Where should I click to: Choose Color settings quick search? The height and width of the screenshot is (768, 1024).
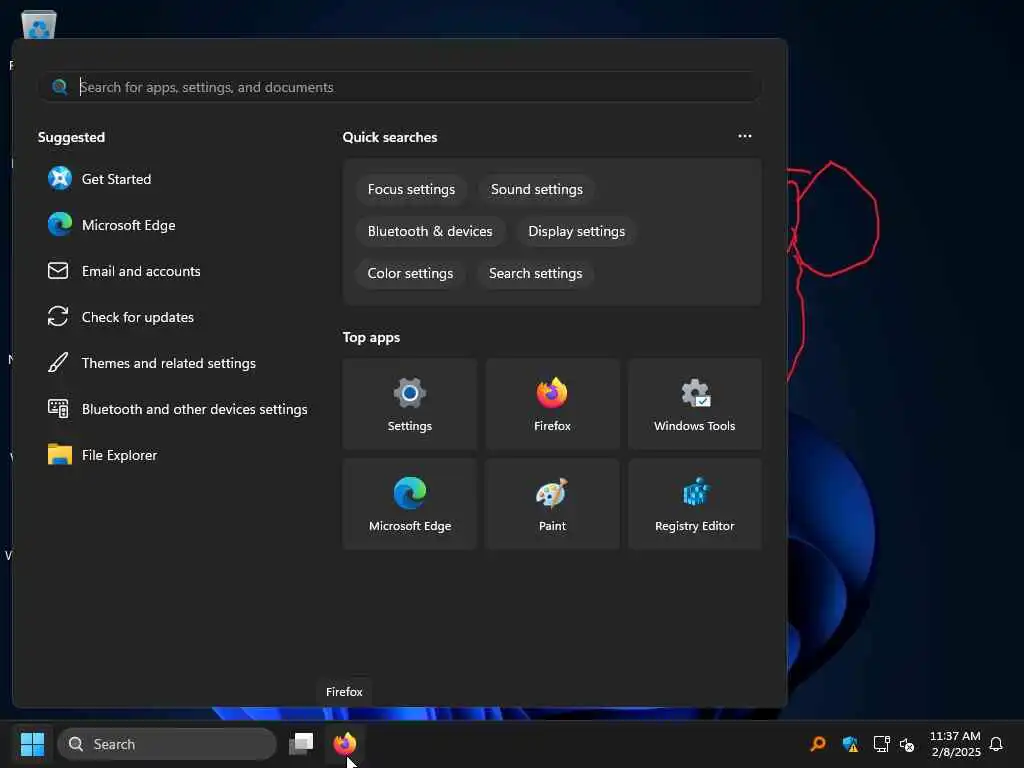pyautogui.click(x=410, y=274)
